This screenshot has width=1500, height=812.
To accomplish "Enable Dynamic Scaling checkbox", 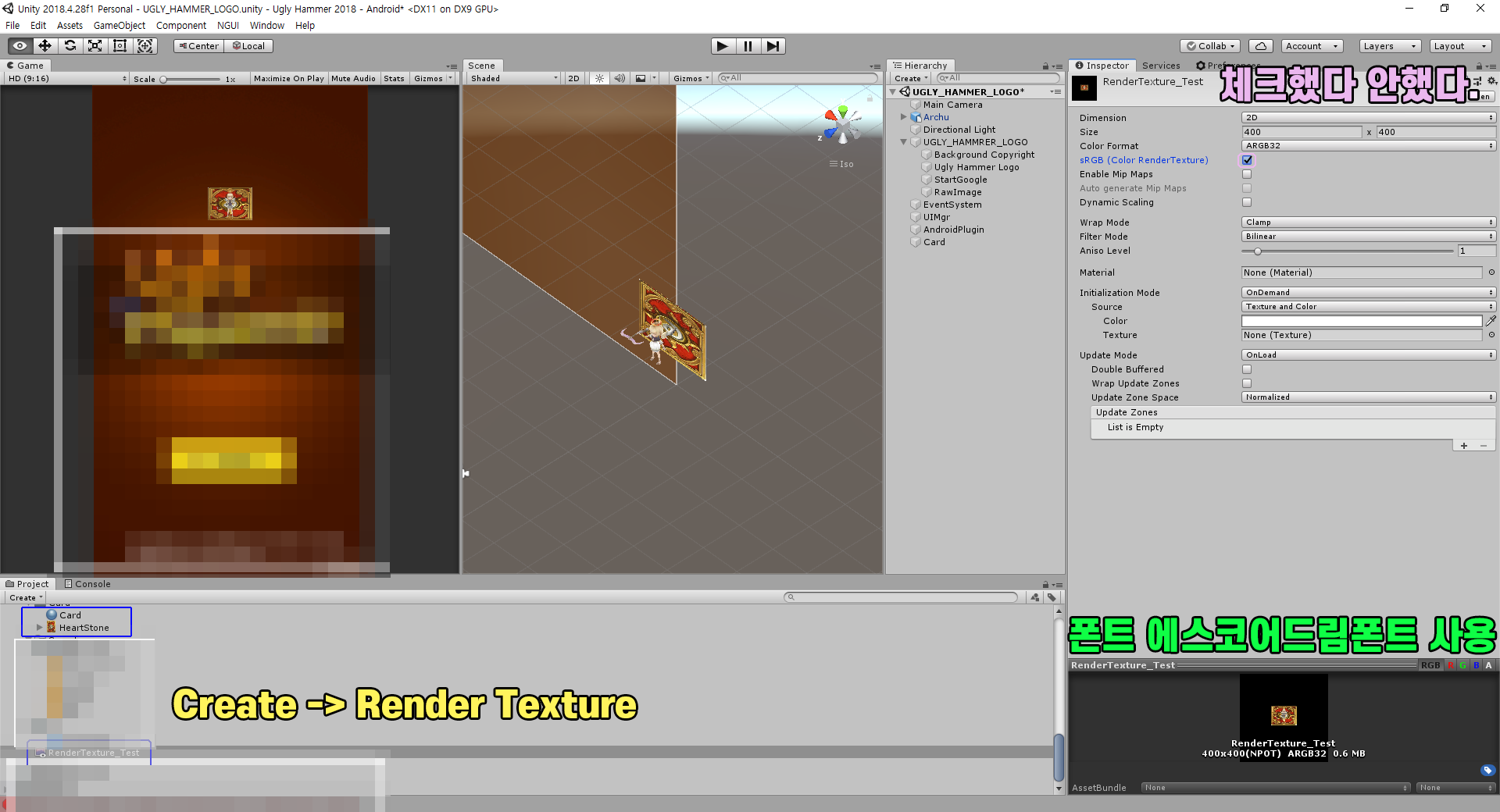I will (x=1247, y=202).
